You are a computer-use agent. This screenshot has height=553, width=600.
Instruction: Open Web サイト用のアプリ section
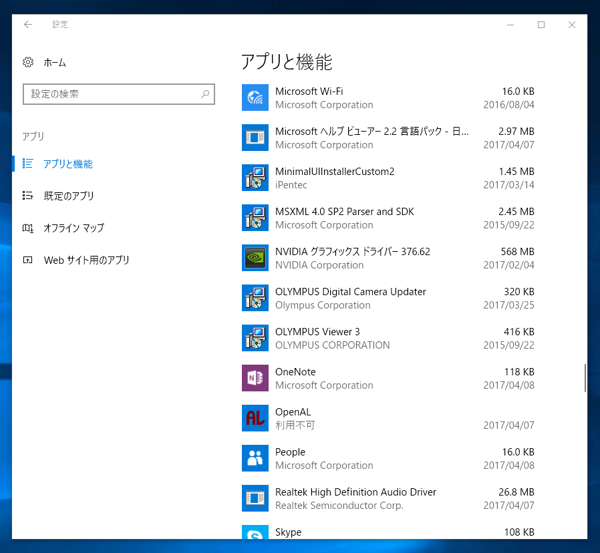tap(86, 260)
